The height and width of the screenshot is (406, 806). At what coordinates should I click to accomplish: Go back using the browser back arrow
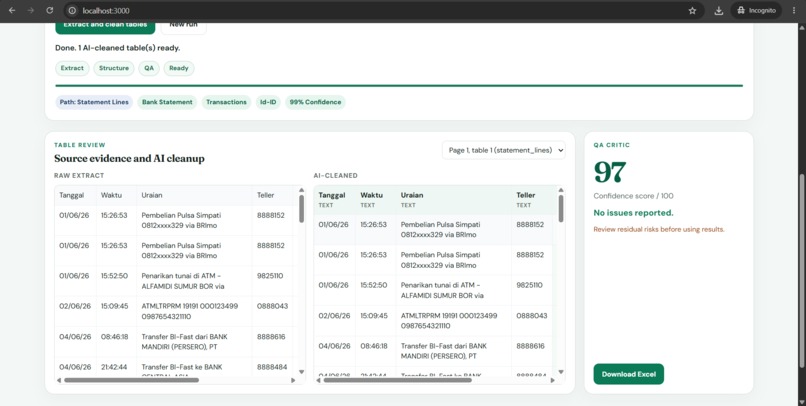coord(12,10)
